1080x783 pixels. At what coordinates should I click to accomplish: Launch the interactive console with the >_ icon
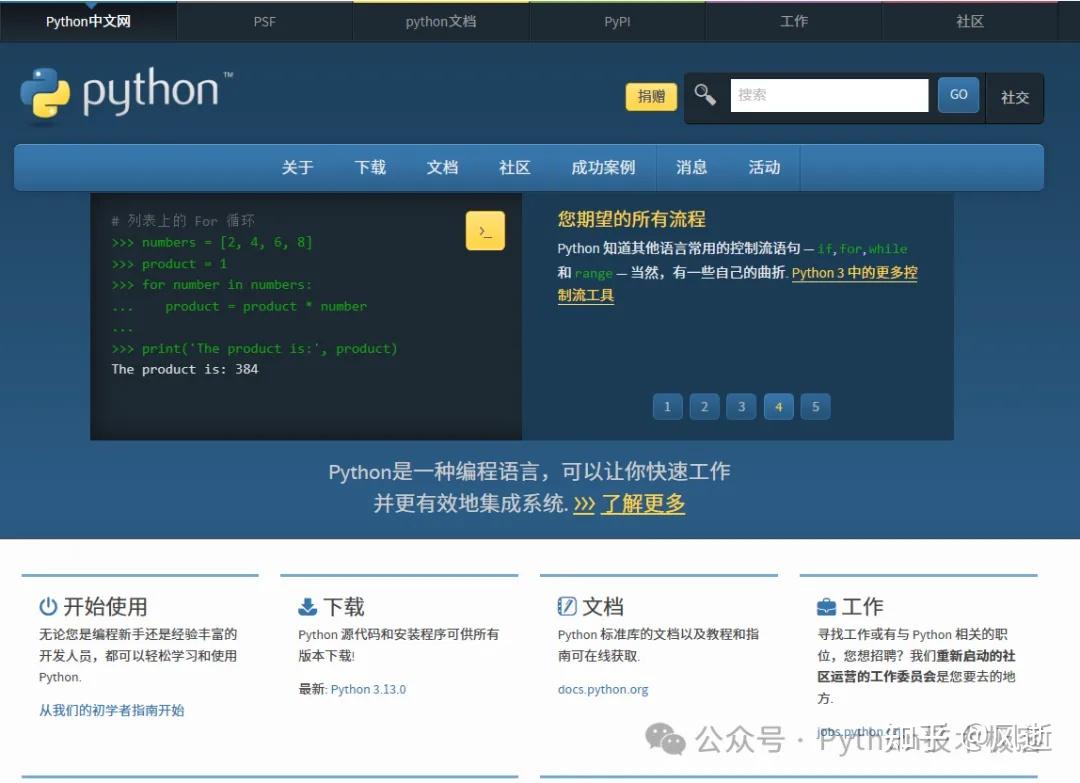click(x=485, y=230)
